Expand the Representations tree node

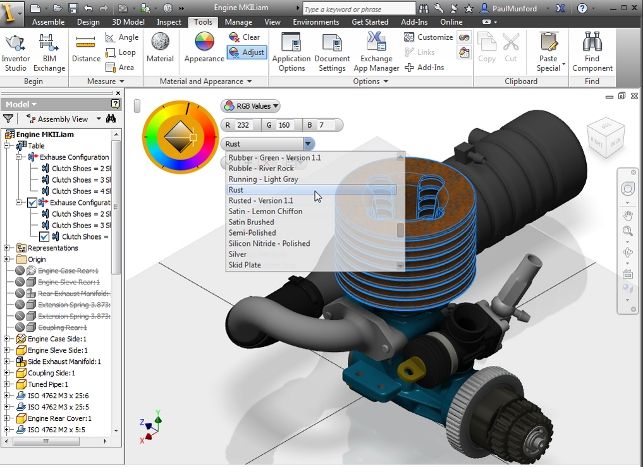(8, 248)
